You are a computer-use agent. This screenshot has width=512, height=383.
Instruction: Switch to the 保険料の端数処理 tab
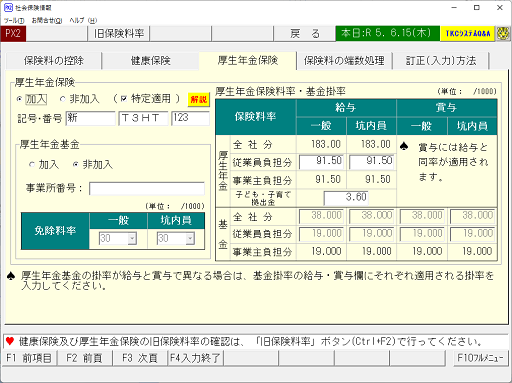[344, 61]
